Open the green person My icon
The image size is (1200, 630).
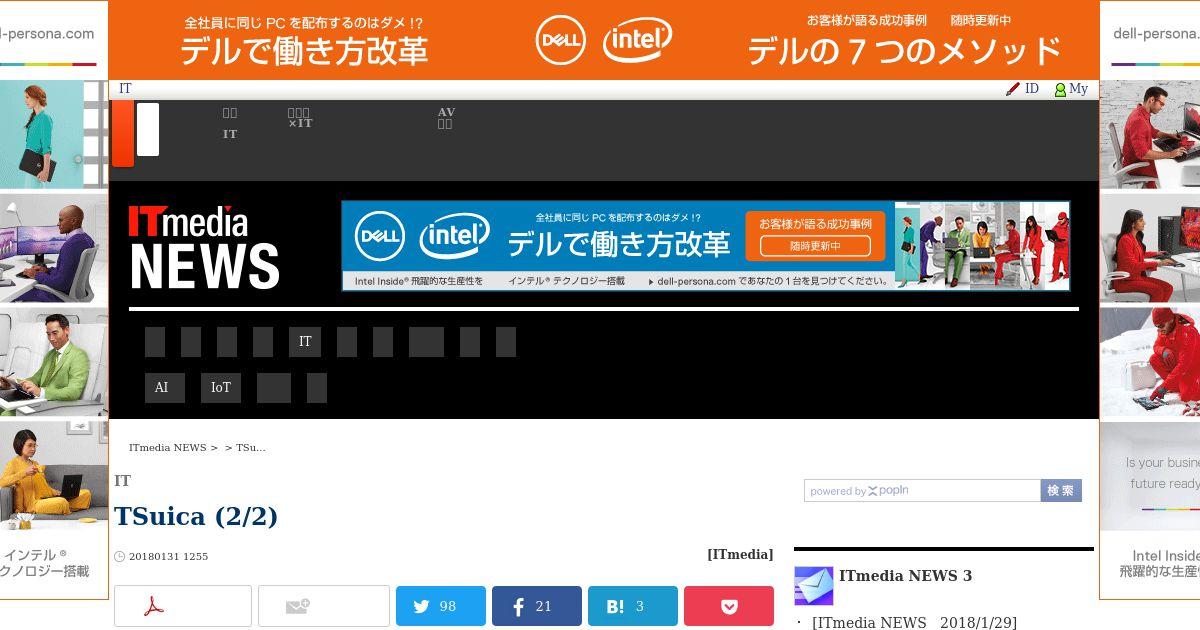tap(1060, 89)
